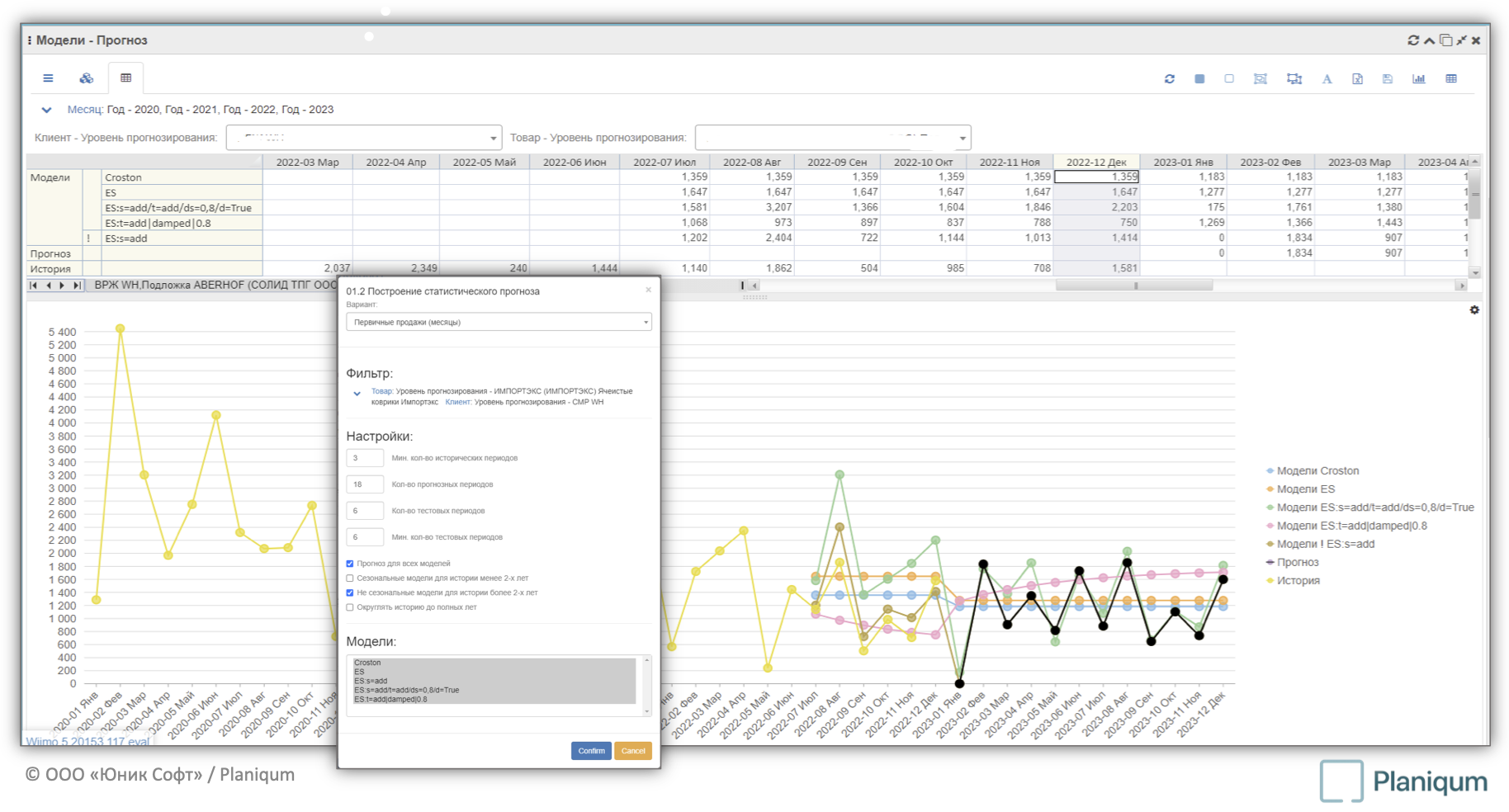Image resolution: width=1509 pixels, height=812 pixels.
Task: Click the save diskette icon
Action: pos(1388,79)
